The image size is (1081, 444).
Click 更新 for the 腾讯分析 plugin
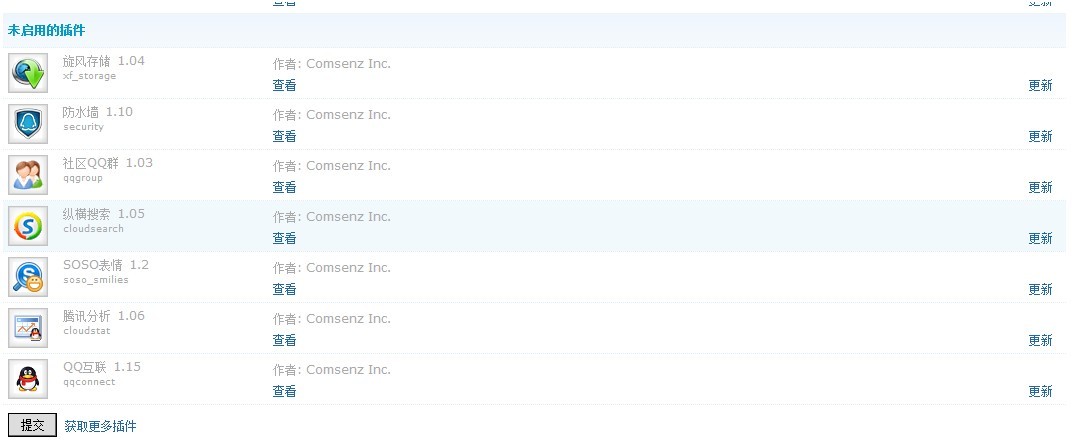1040,341
